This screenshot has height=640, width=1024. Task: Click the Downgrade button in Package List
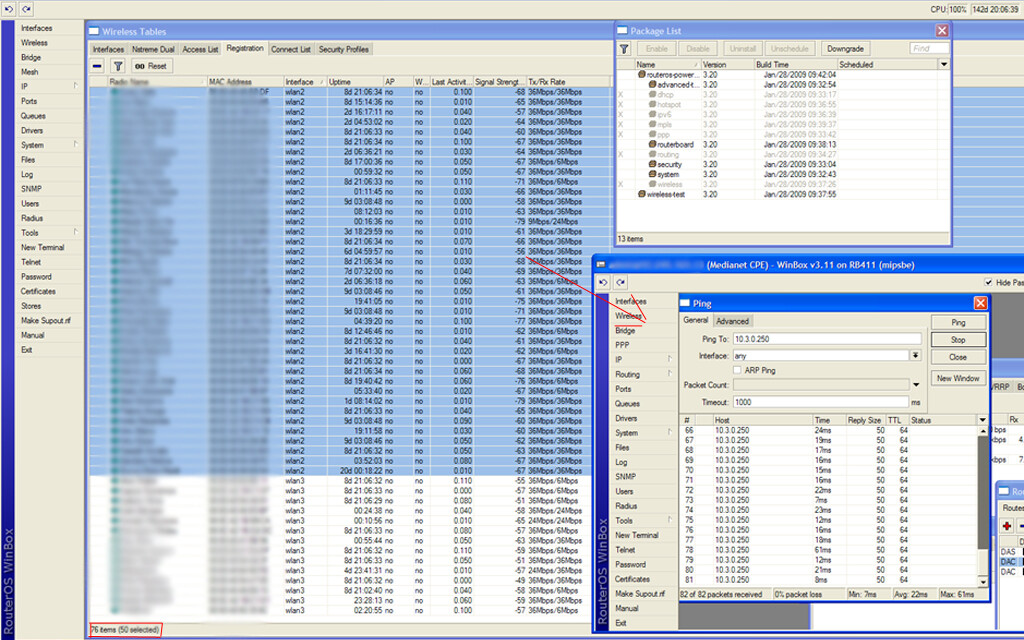click(x=845, y=49)
